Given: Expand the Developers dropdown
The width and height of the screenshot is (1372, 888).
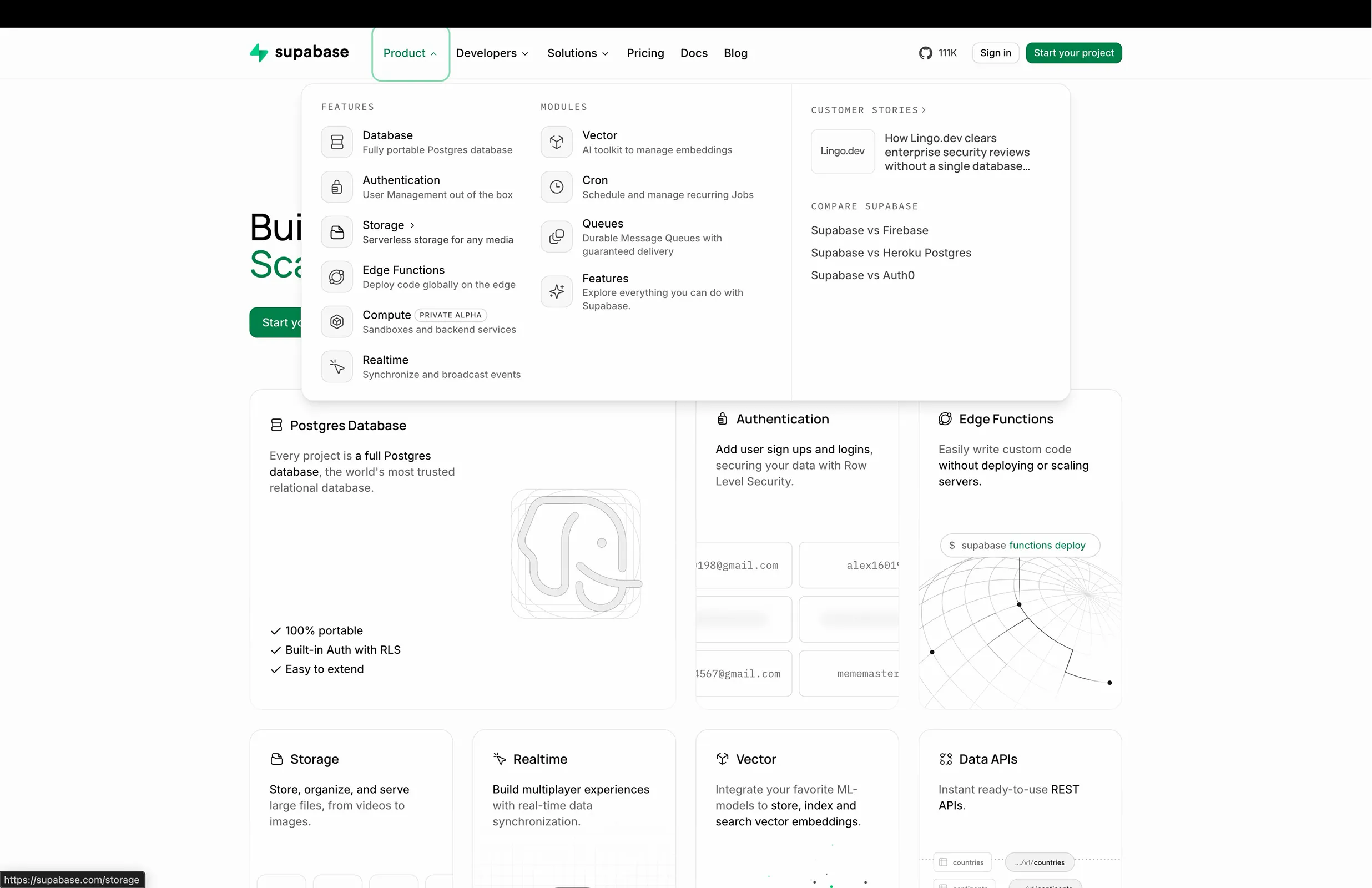Looking at the screenshot, I should (492, 53).
